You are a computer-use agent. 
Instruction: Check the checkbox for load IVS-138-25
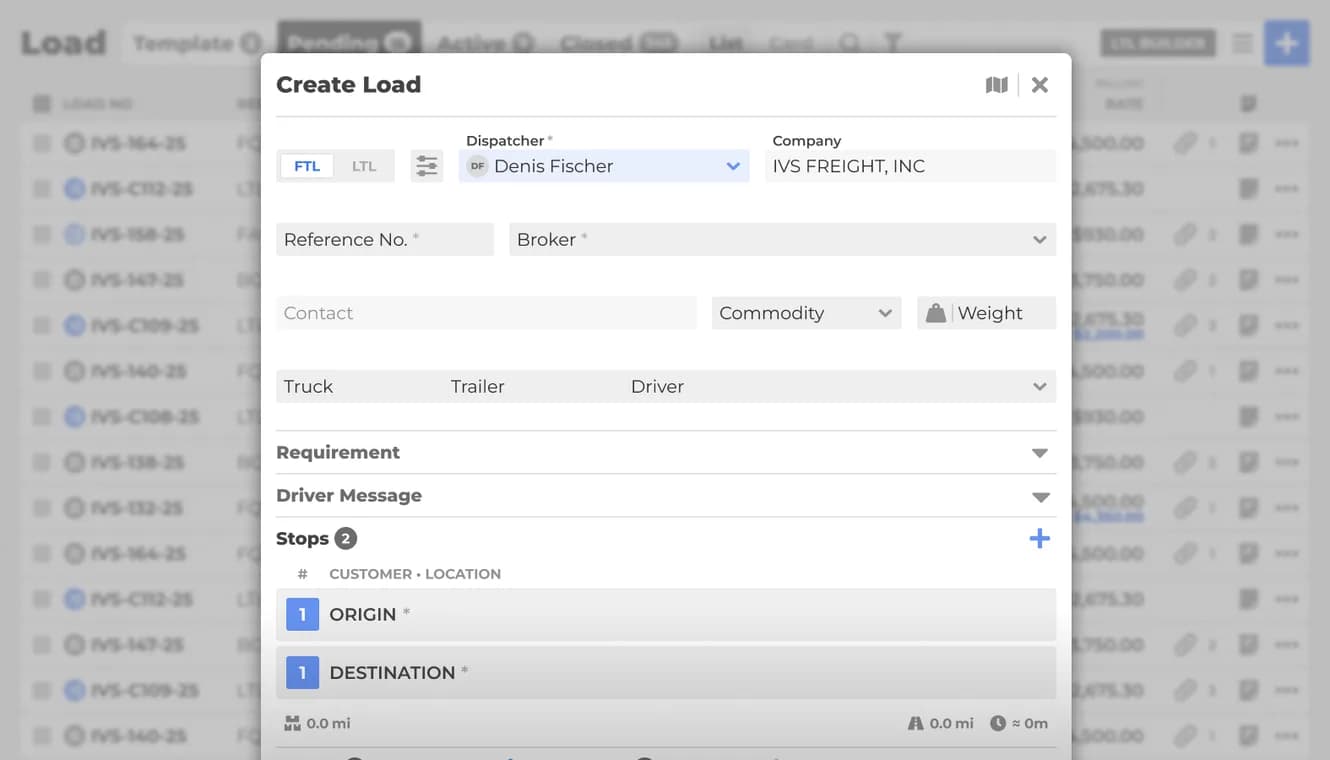(x=42, y=462)
